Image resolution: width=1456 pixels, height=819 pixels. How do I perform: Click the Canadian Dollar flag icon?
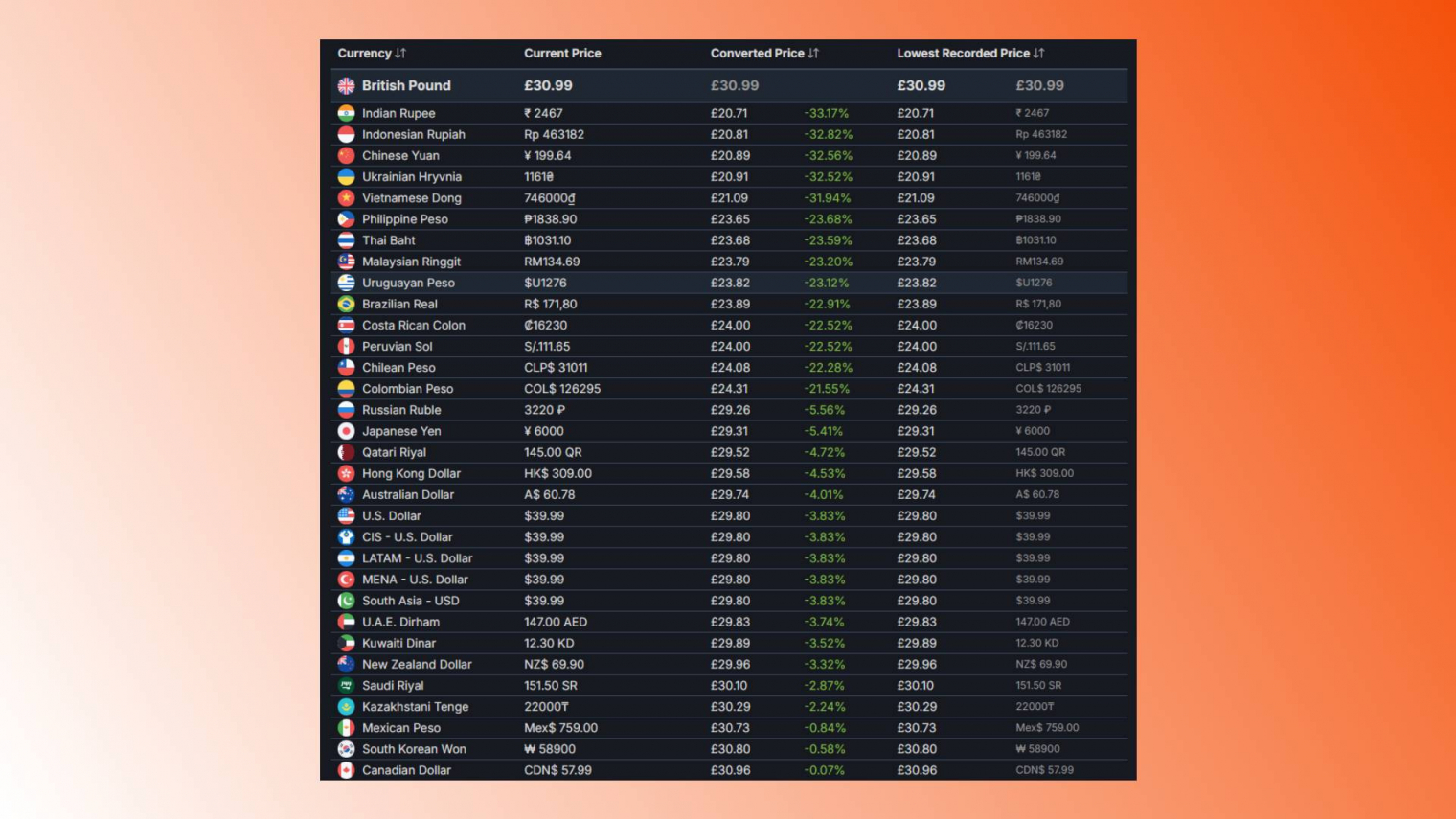pyautogui.click(x=346, y=770)
